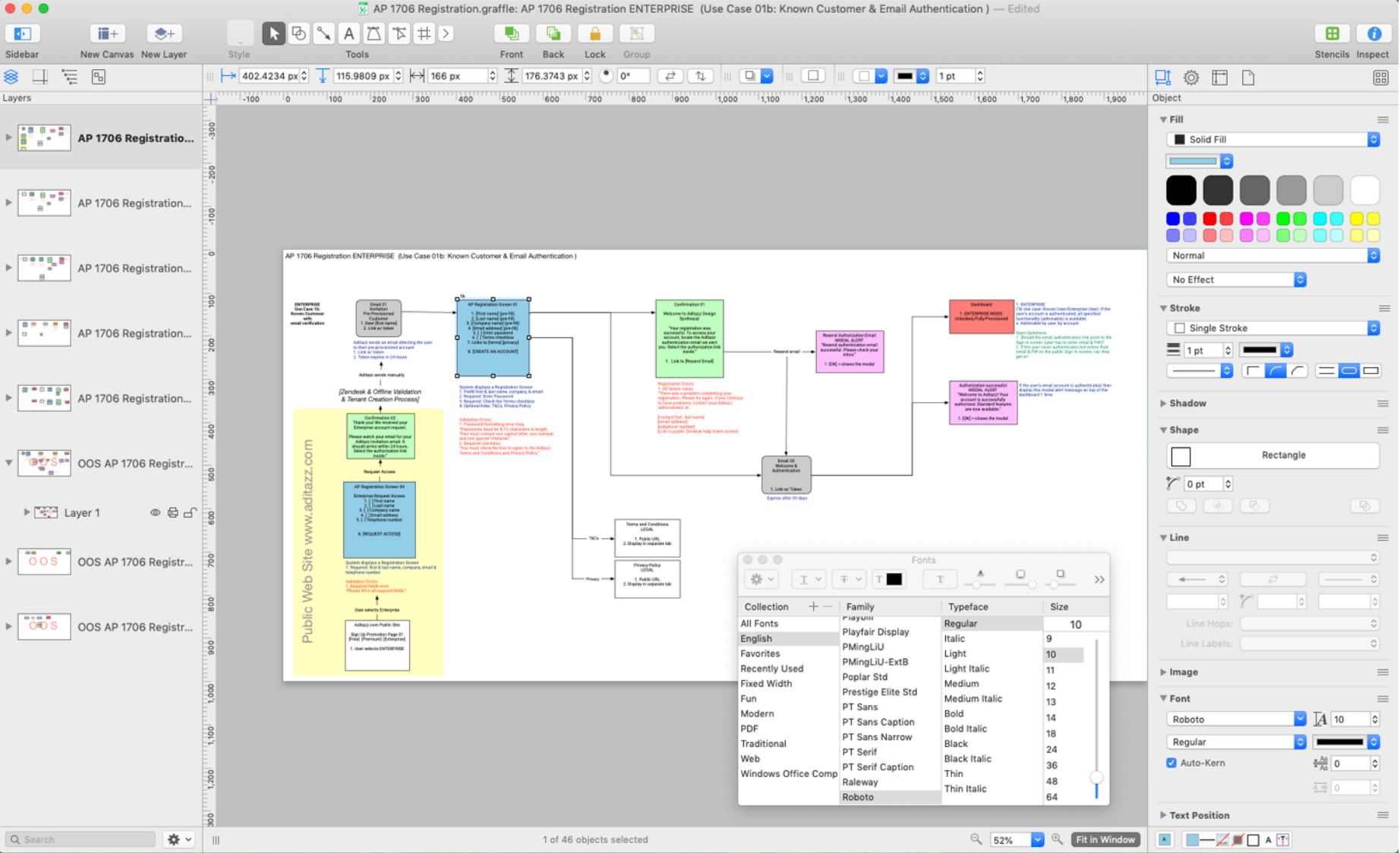Open the Document inspector tab
The width and height of the screenshot is (1400, 853).
point(1248,77)
